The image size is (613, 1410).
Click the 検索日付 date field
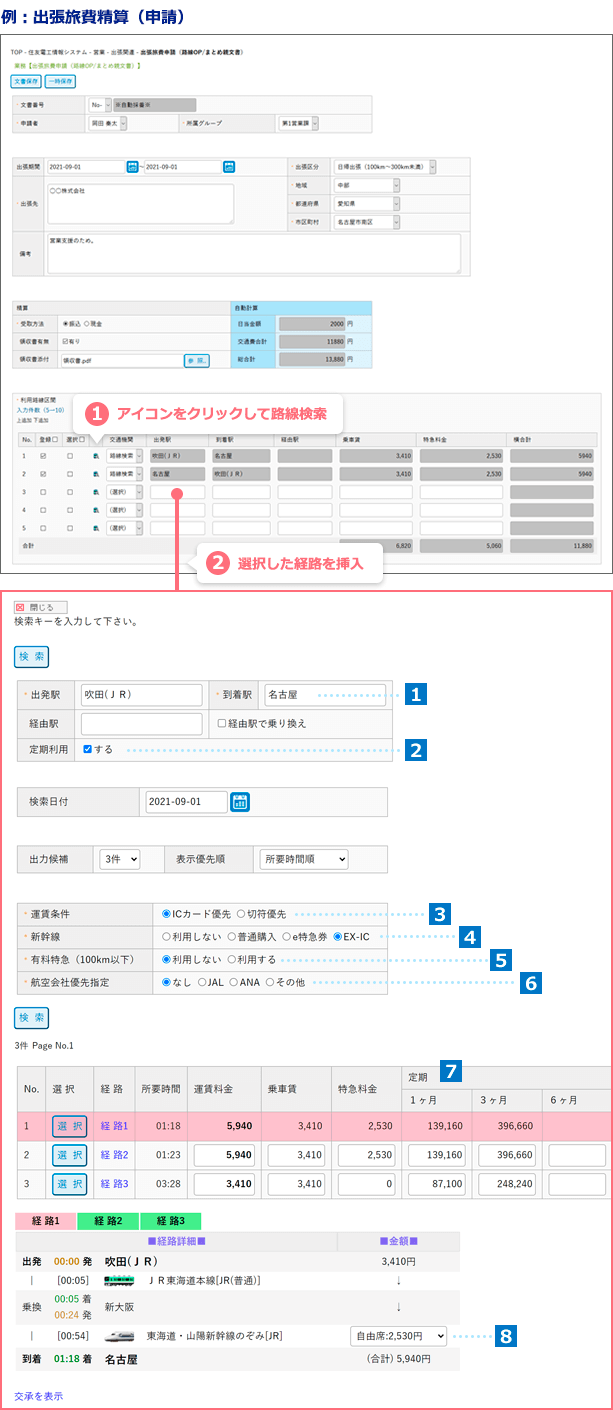pyautogui.click(x=186, y=802)
